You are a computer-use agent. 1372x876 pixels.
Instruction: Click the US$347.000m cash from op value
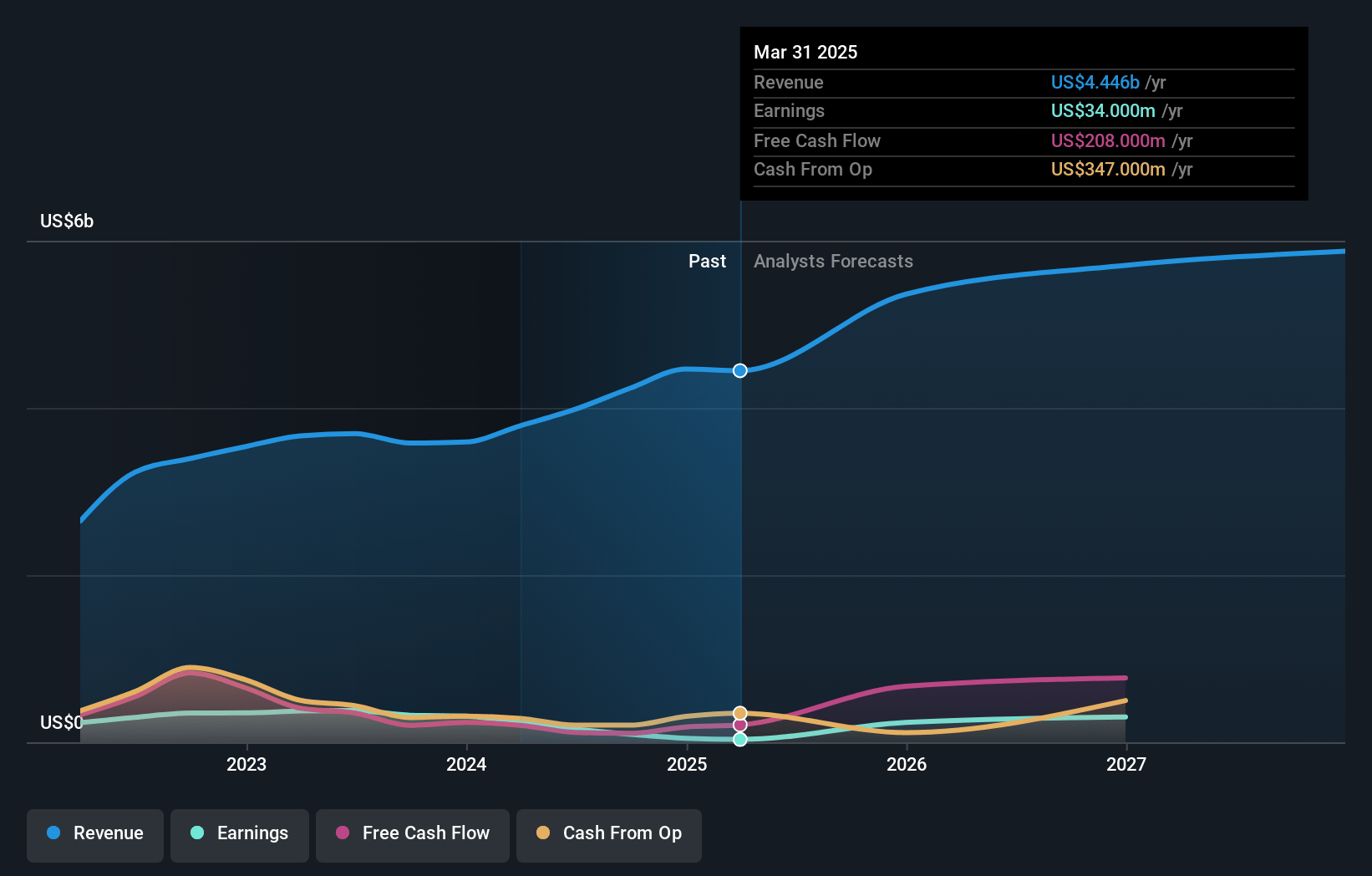(x=1108, y=169)
